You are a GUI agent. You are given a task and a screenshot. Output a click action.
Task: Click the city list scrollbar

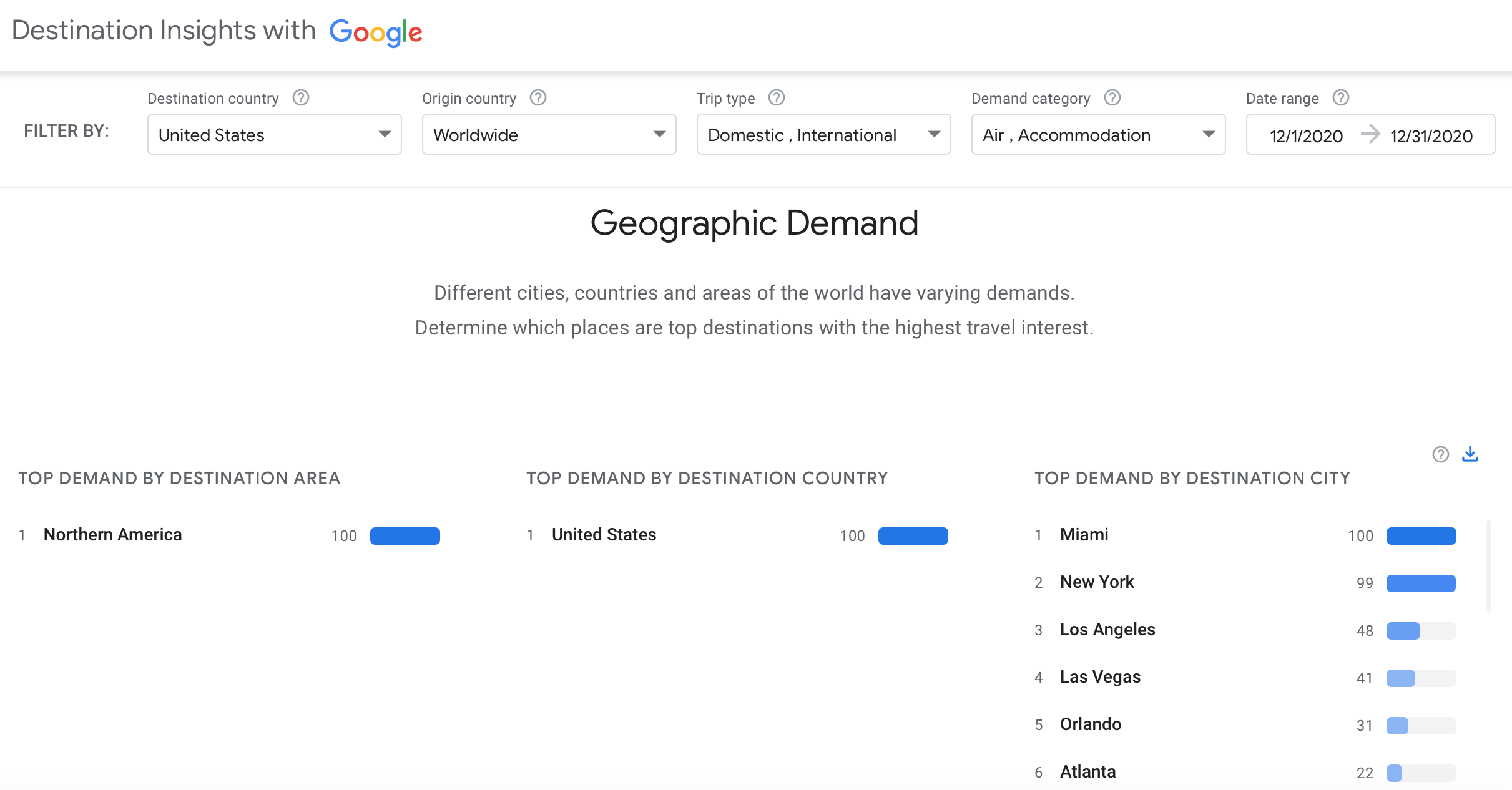pos(1489,567)
